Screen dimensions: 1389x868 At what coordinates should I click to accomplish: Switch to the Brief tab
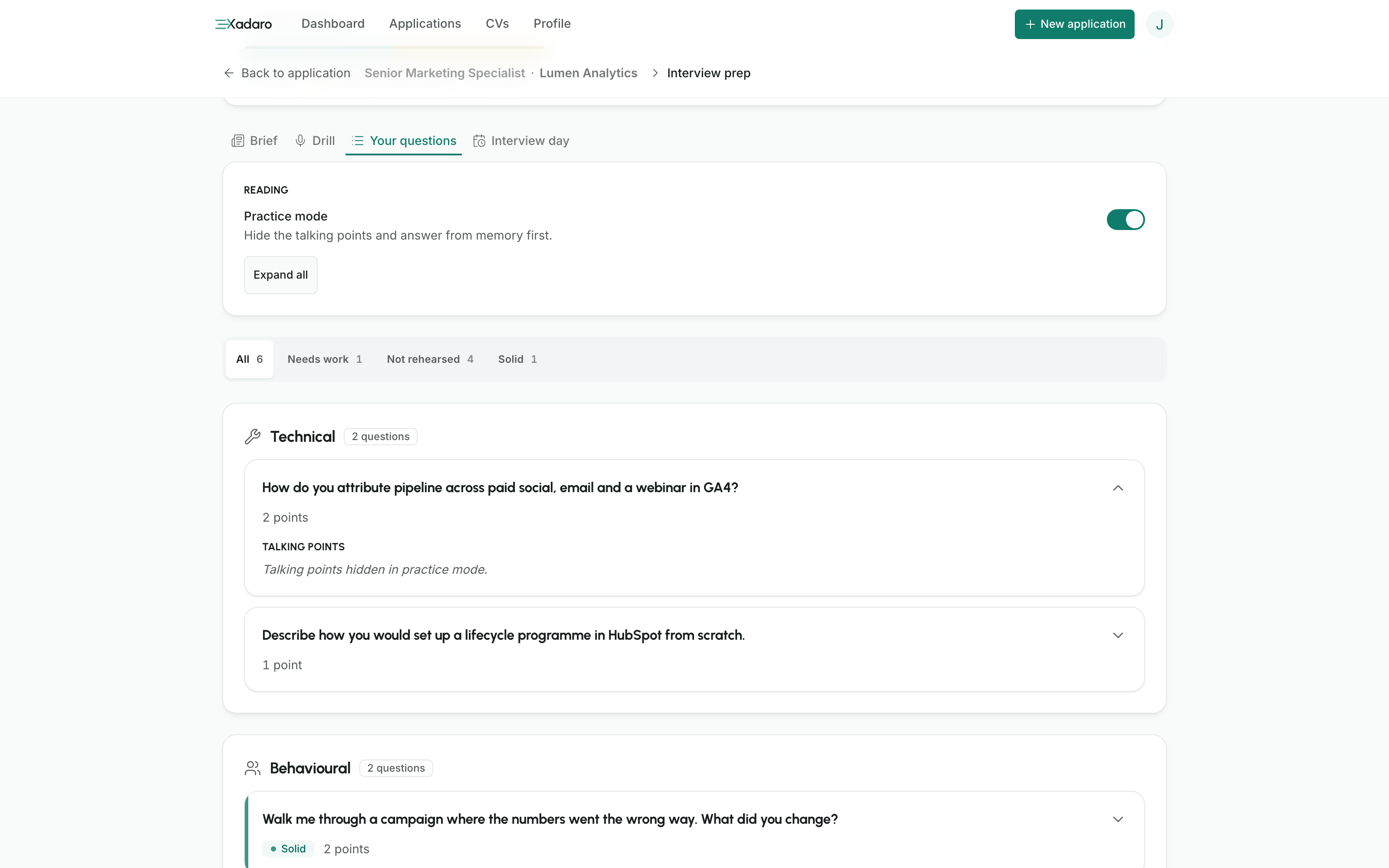[x=254, y=141]
